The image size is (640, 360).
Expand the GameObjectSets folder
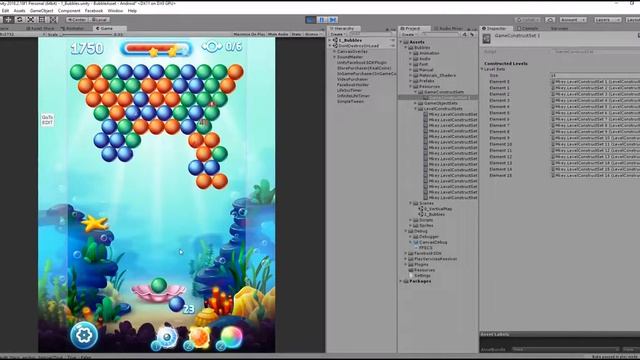(x=416, y=103)
